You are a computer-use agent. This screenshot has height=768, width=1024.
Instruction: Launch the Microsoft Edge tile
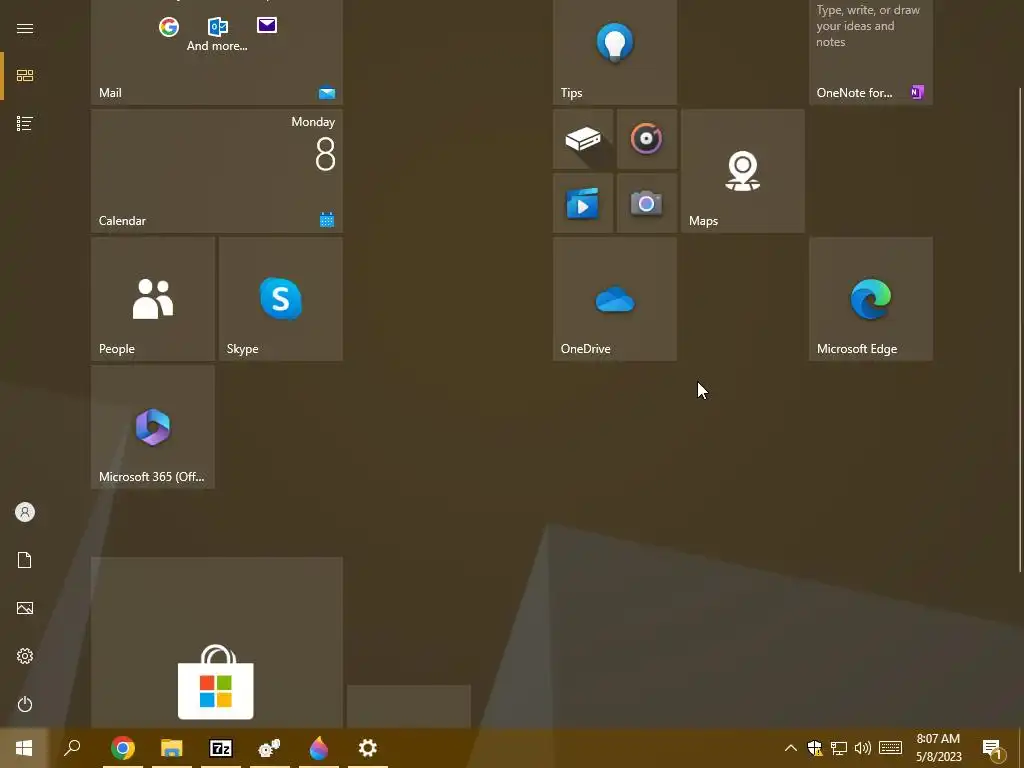(x=871, y=299)
